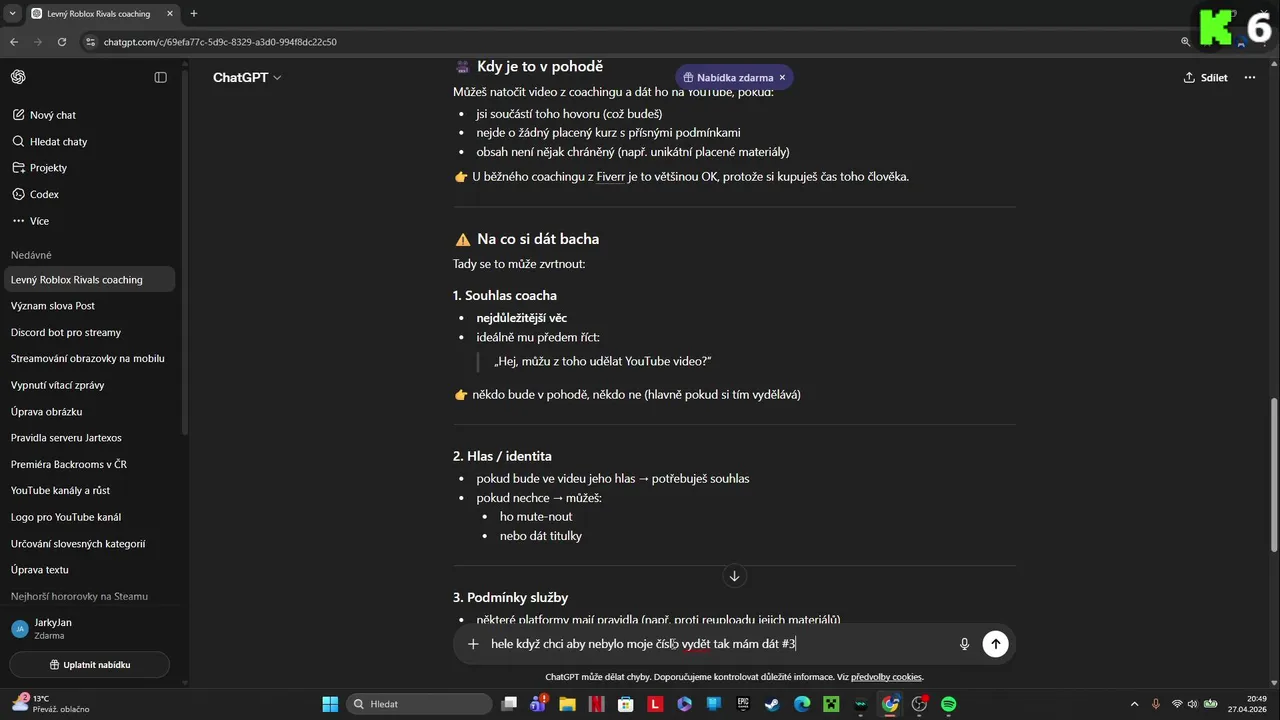The image size is (1280, 720).
Task: Open Steam from taskbar
Action: click(x=772, y=704)
